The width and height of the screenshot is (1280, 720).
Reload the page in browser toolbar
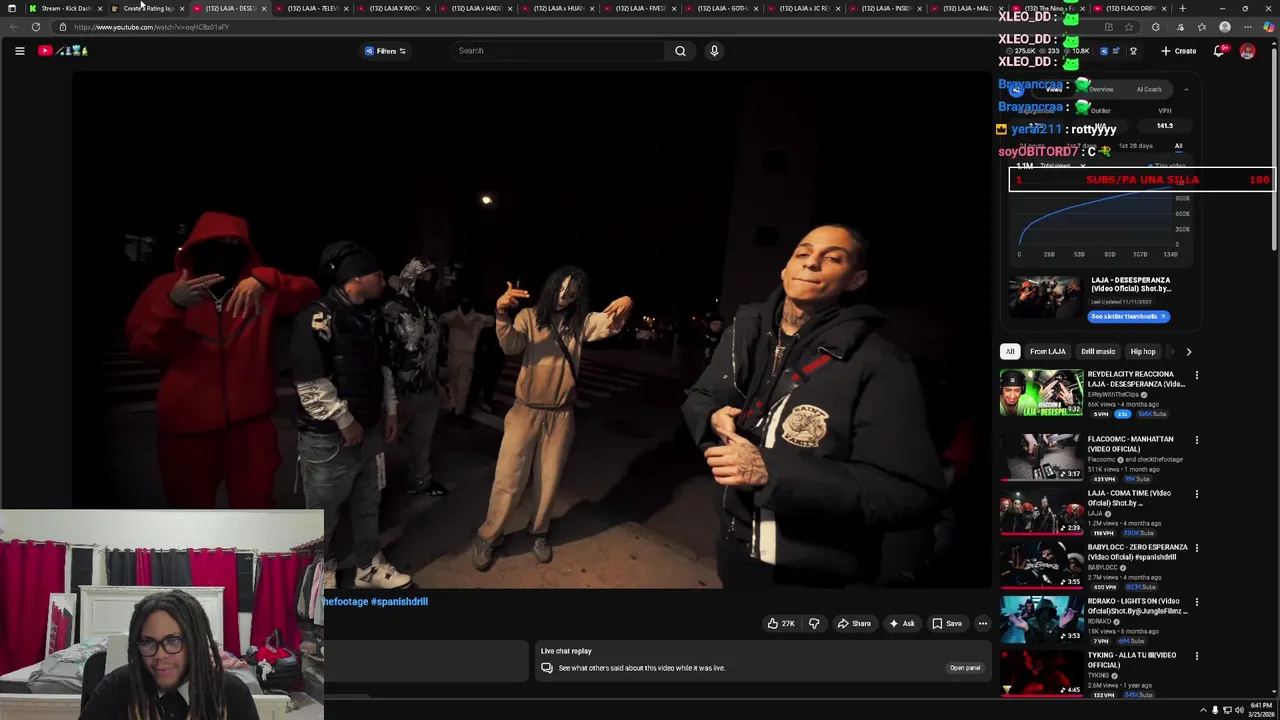(x=36, y=27)
